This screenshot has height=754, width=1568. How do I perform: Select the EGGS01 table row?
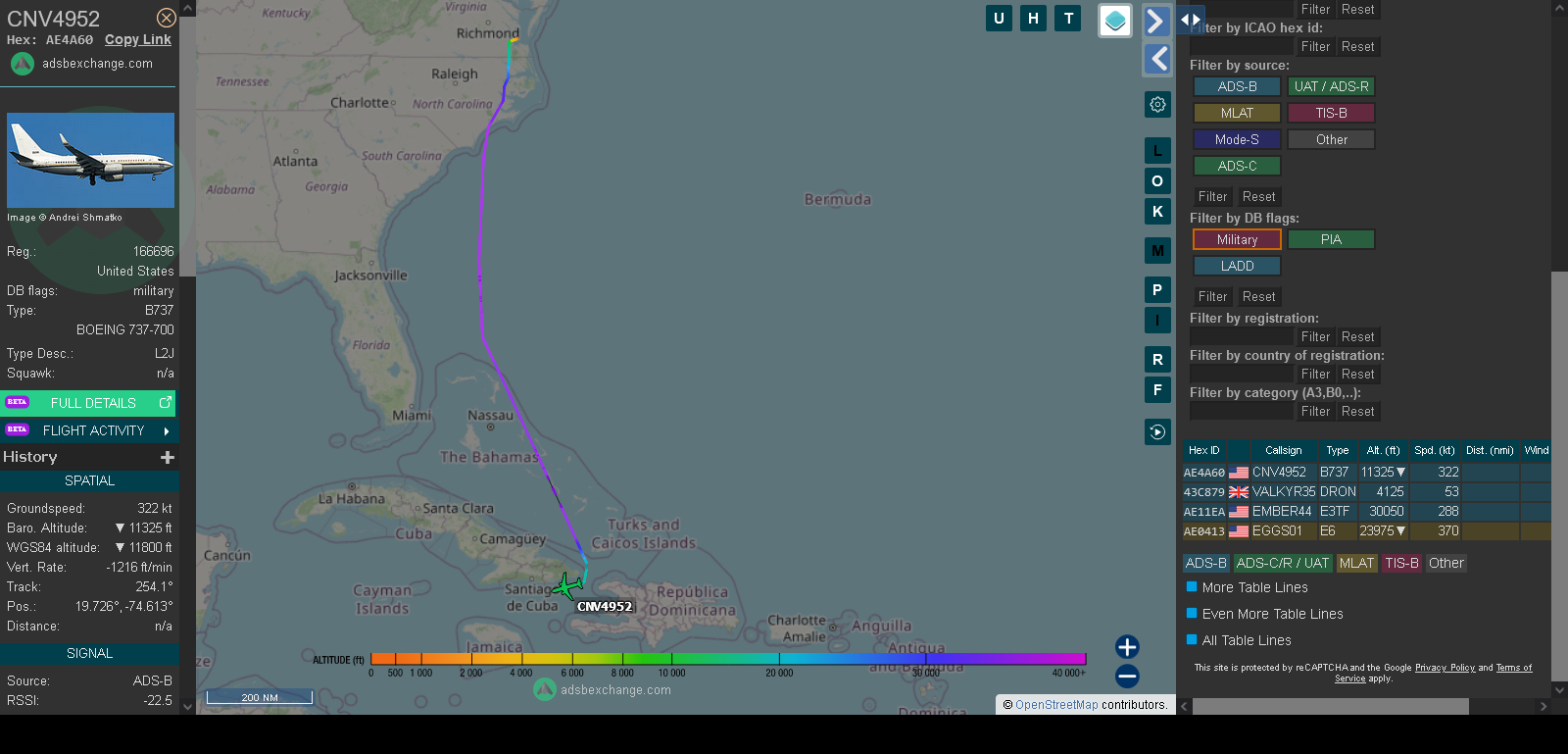point(1366,530)
